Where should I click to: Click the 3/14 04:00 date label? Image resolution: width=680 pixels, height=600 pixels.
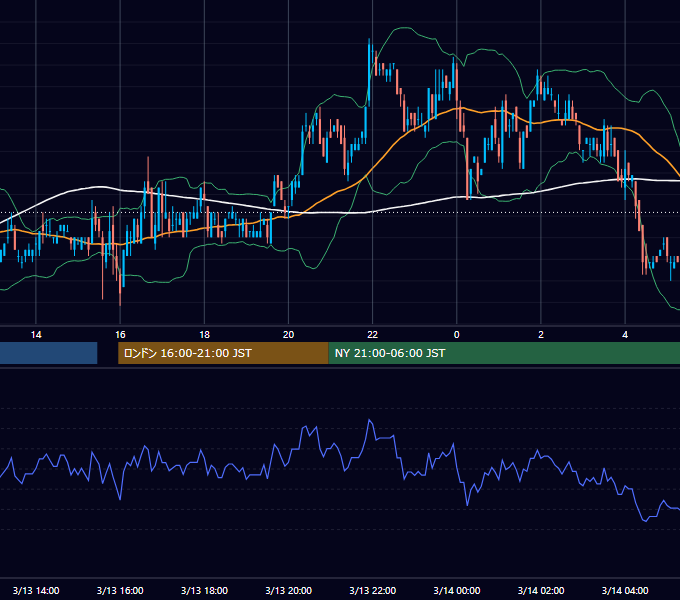(625, 590)
